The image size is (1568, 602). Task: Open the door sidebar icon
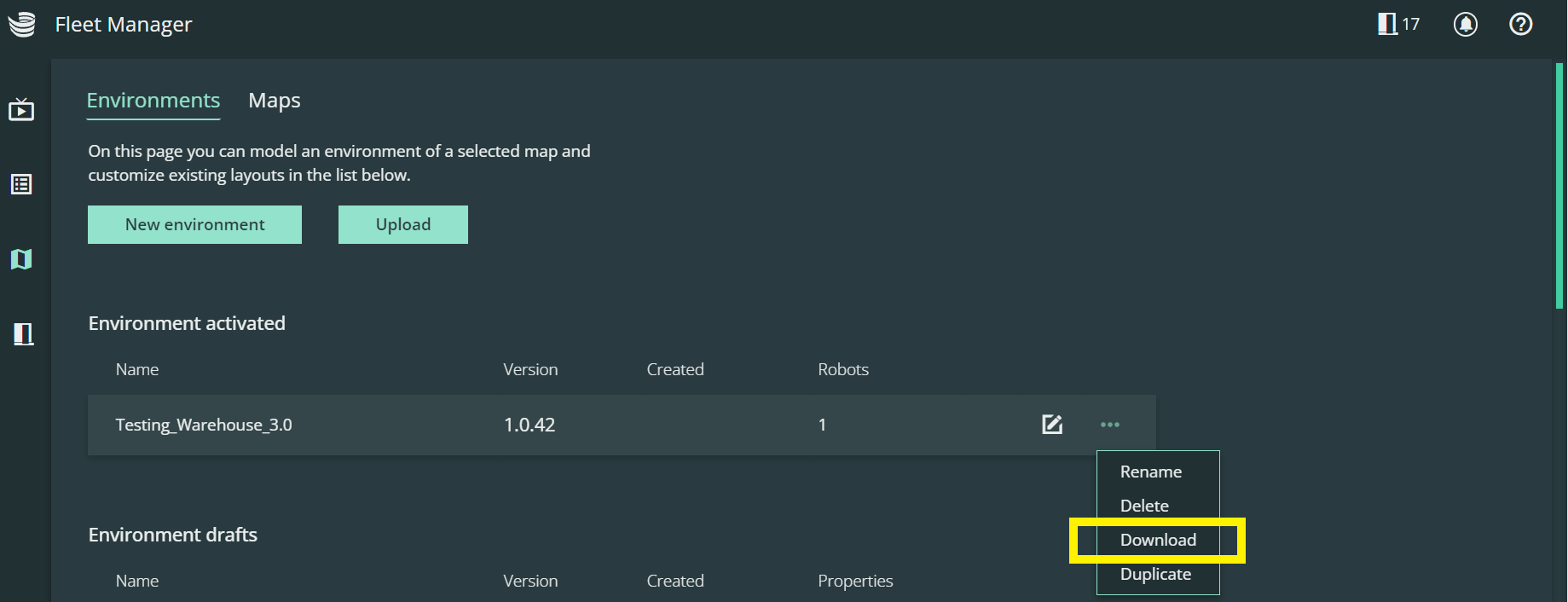click(23, 333)
